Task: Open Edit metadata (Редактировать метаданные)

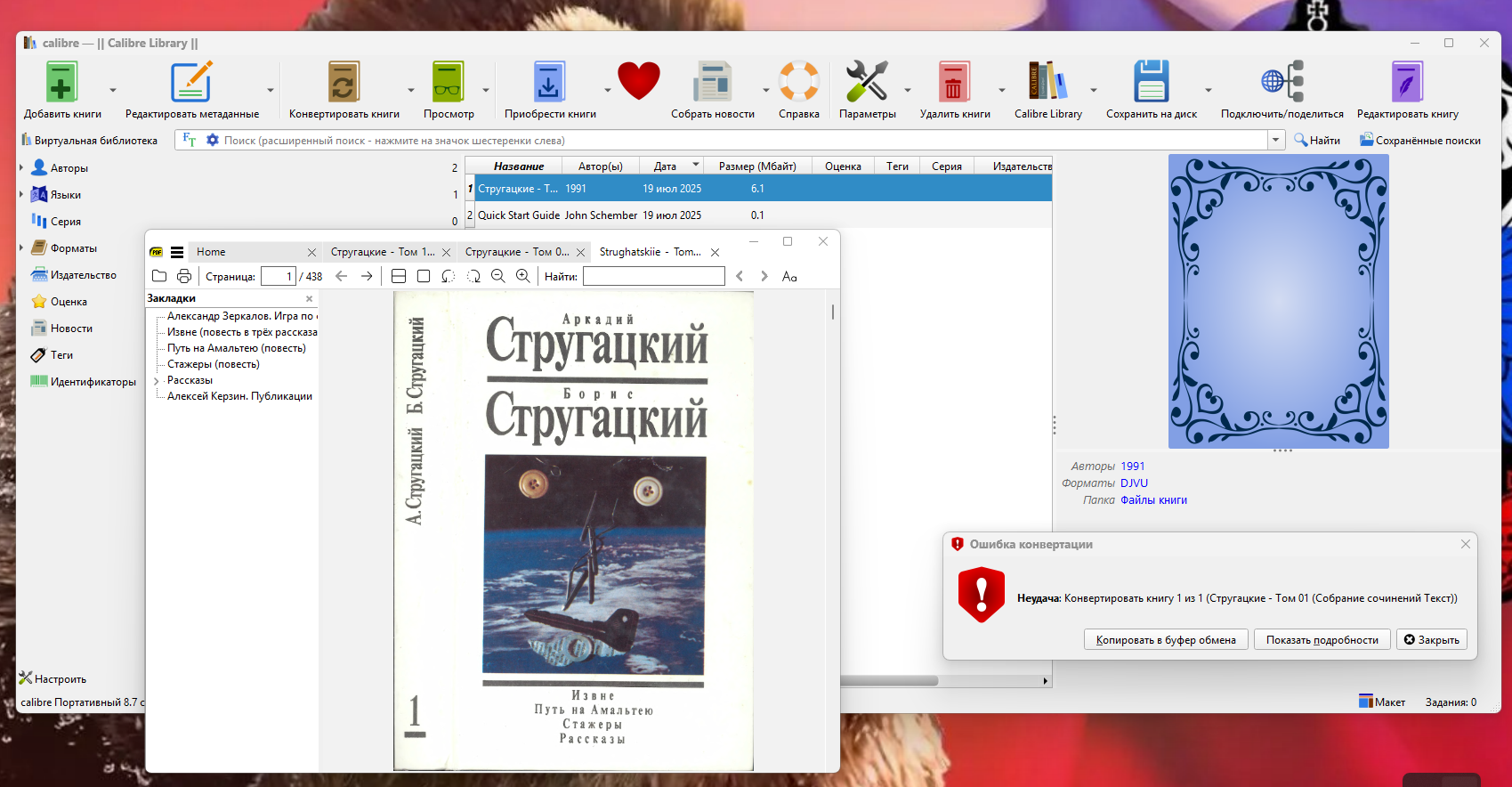Action: (x=191, y=82)
